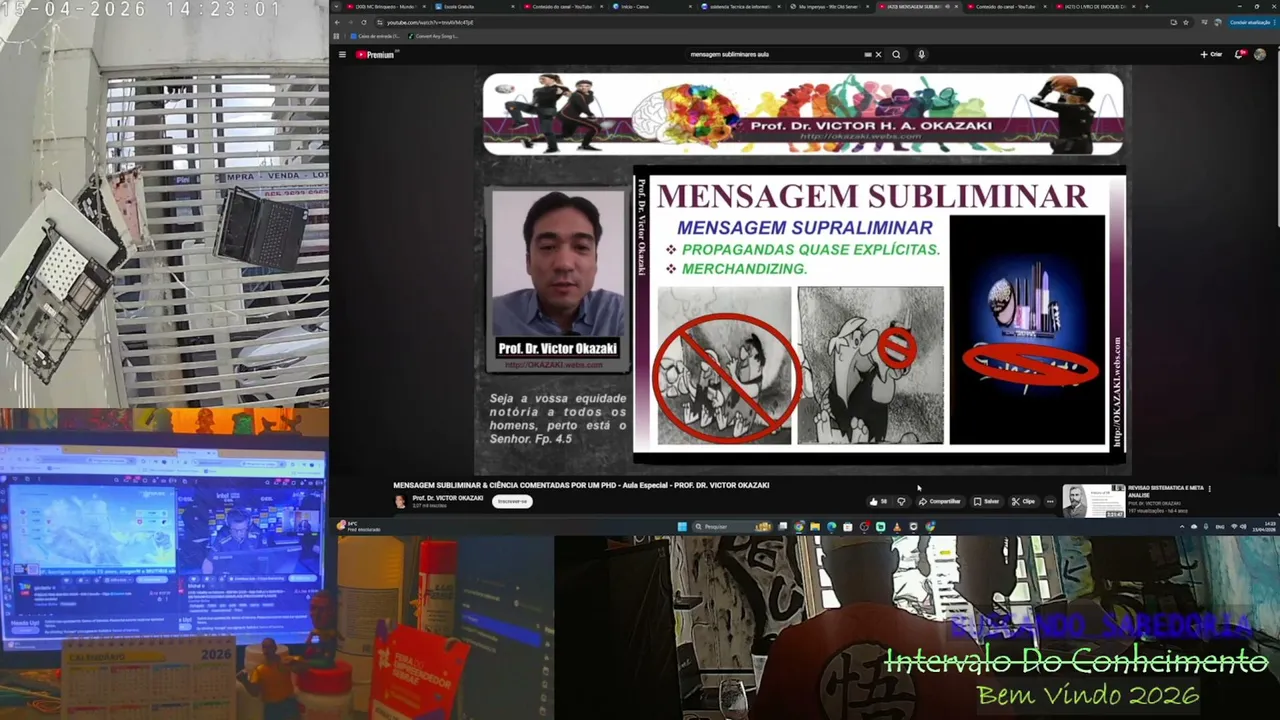Focus the YouTube search field

(x=775, y=55)
